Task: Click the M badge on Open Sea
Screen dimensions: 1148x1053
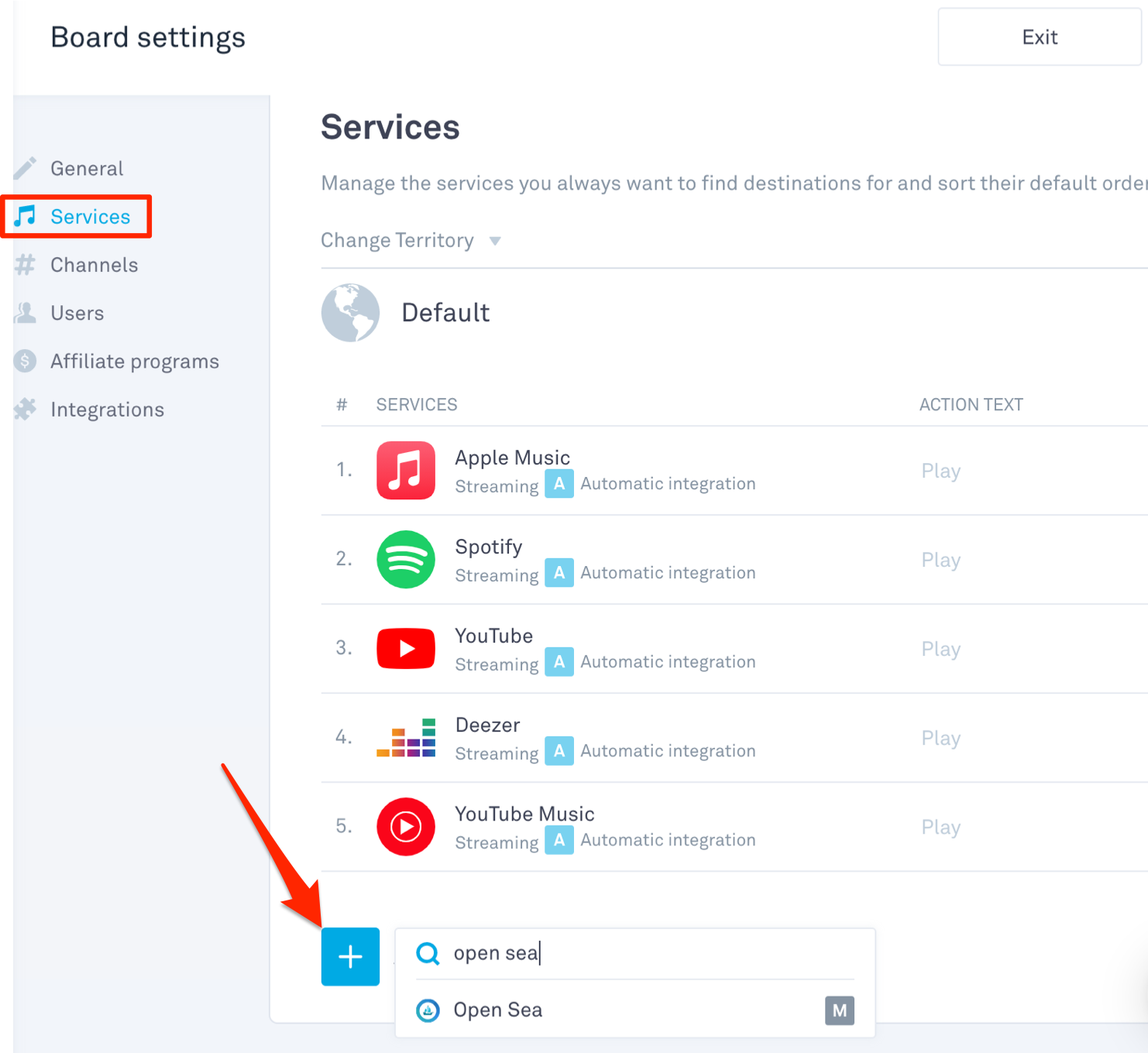Action: (839, 1010)
